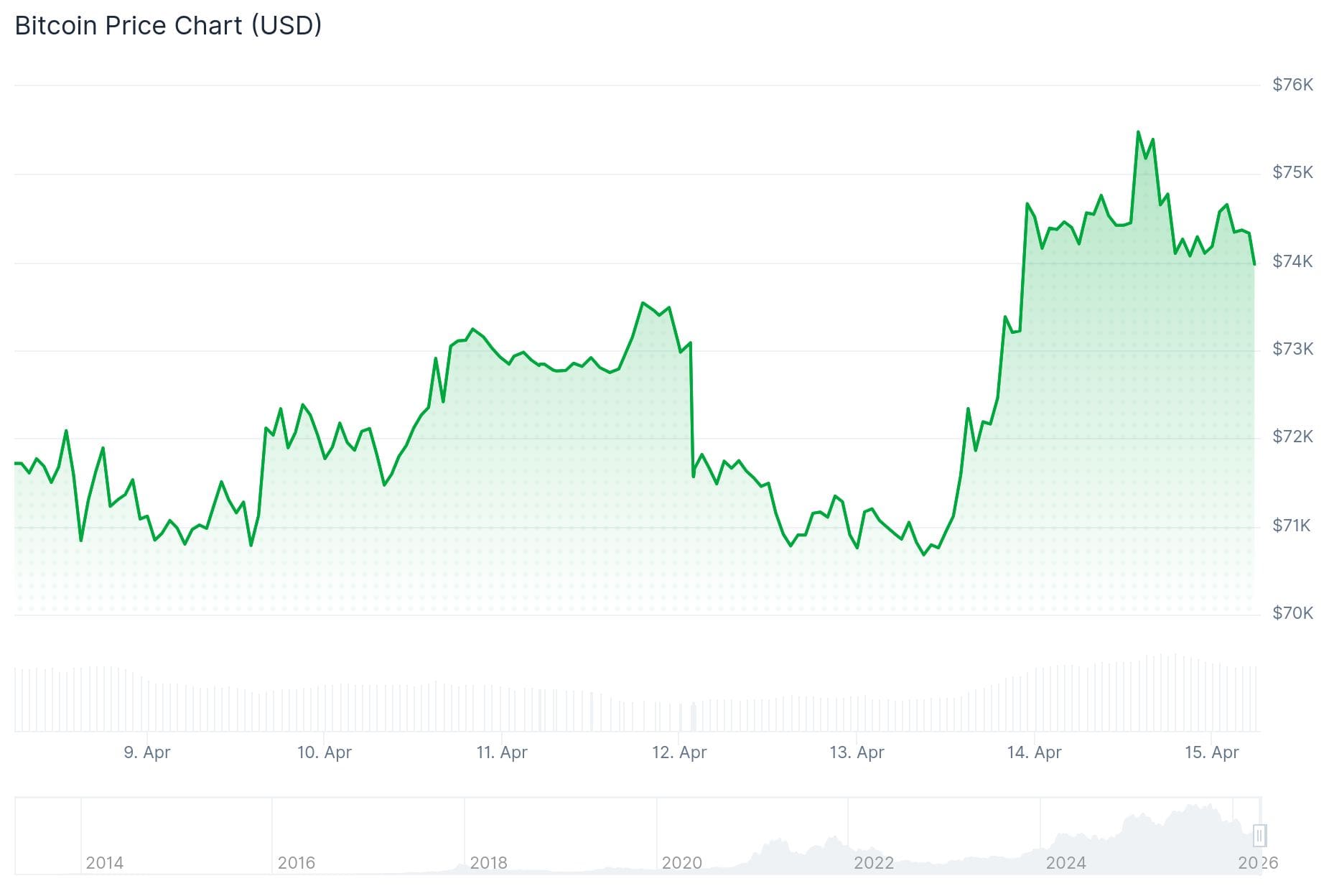Viewport: 1329px width, 896px height.
Task: Click the $76K price axis label
Action: pyautogui.click(x=1292, y=85)
